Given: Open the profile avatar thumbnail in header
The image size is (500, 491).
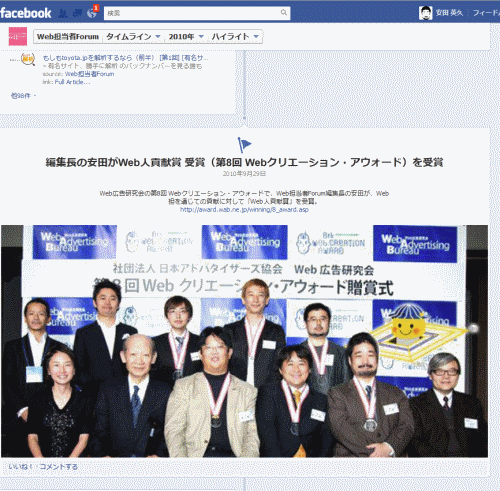Looking at the screenshot, I should (426, 13).
